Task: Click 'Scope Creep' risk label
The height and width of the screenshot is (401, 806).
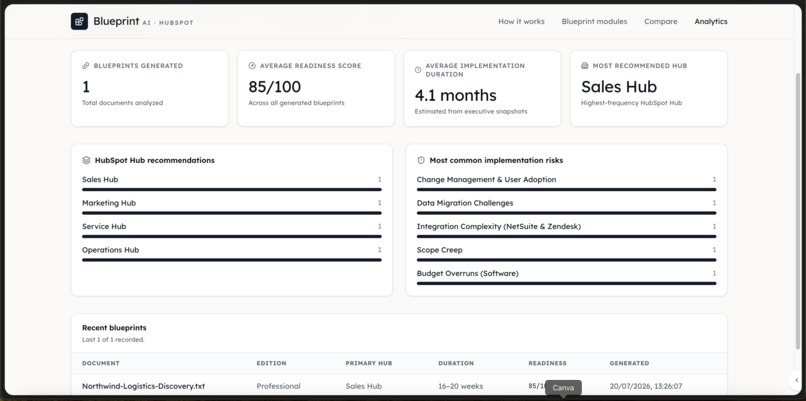Action: [x=439, y=250]
